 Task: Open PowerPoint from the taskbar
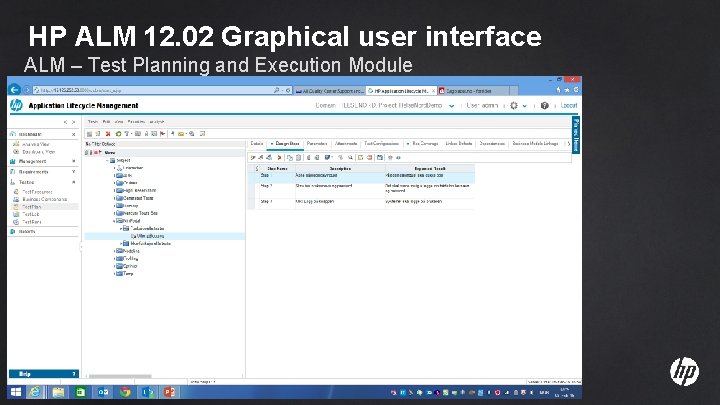[169, 392]
